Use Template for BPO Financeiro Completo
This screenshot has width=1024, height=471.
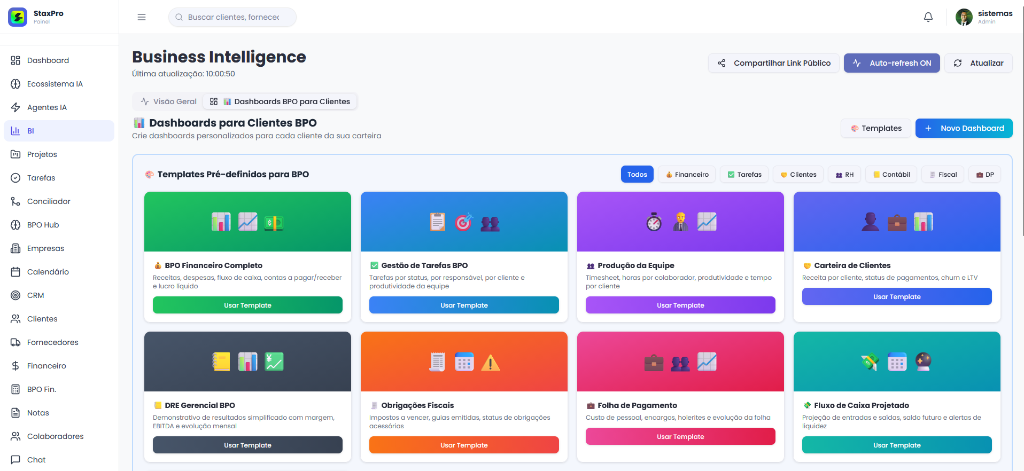(248, 305)
